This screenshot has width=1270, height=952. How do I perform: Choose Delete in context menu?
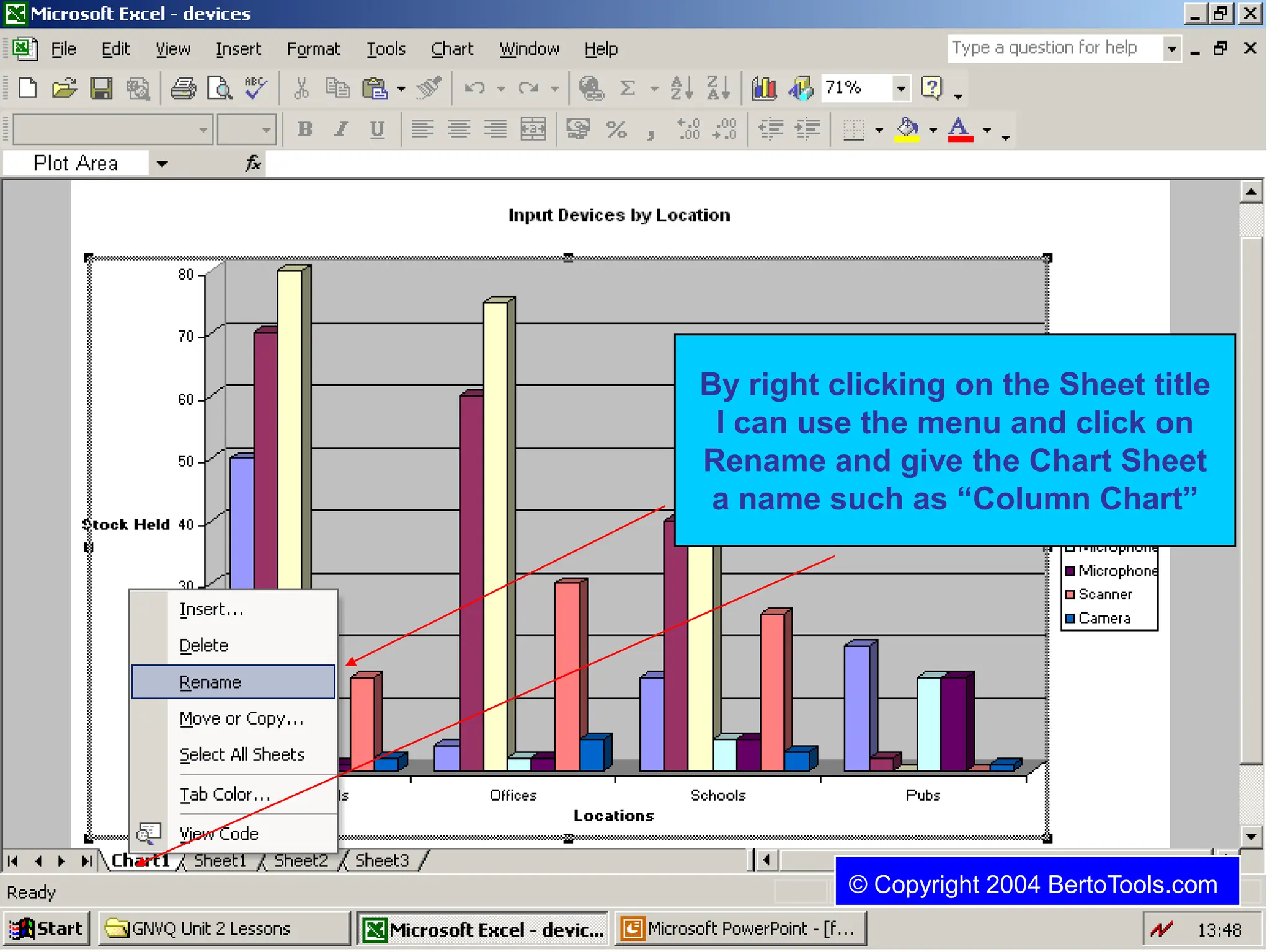[x=233, y=646]
